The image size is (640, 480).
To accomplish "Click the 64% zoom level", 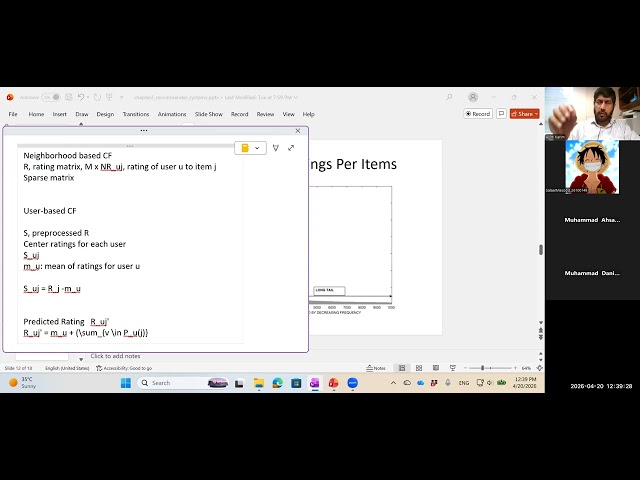I will click(x=527, y=368).
